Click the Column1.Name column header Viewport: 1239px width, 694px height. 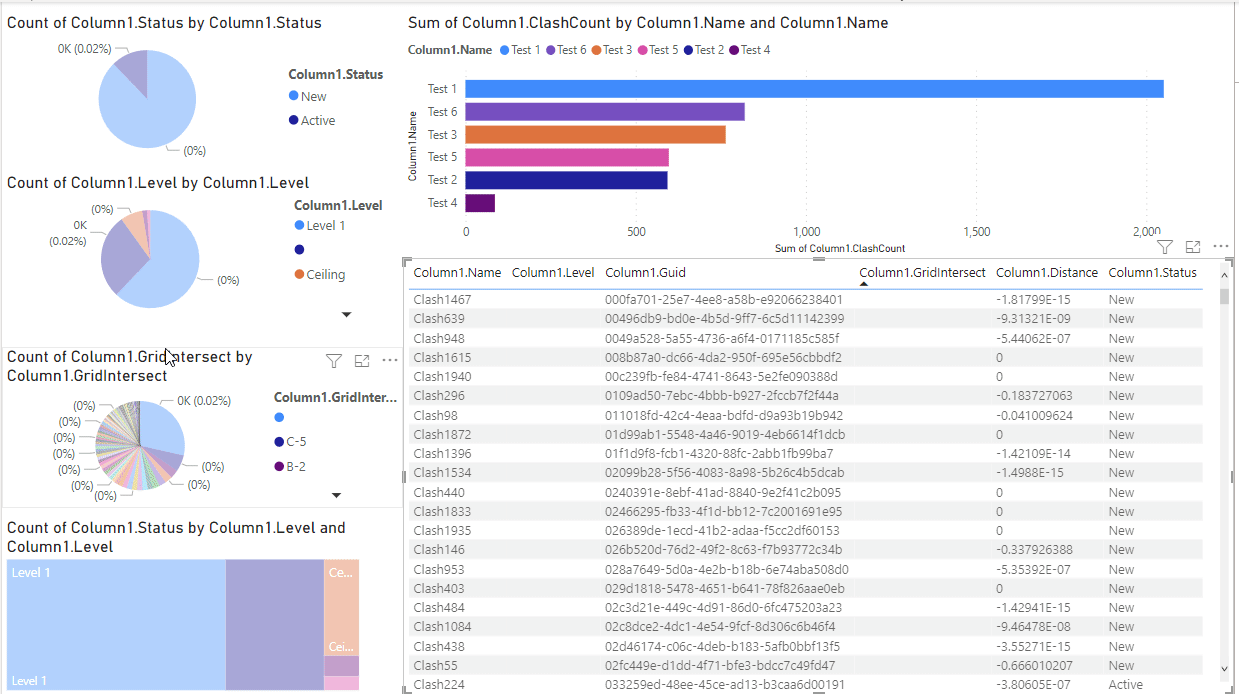(x=457, y=272)
